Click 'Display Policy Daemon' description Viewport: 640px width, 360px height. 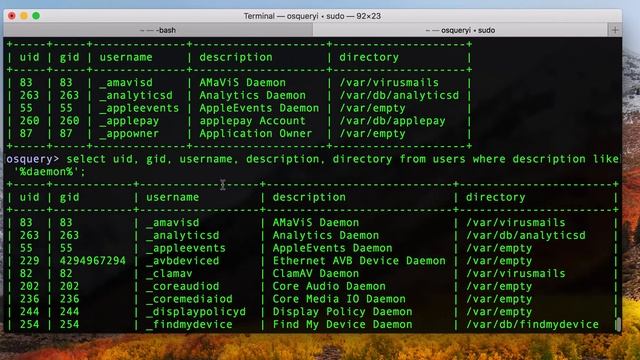click(342, 312)
